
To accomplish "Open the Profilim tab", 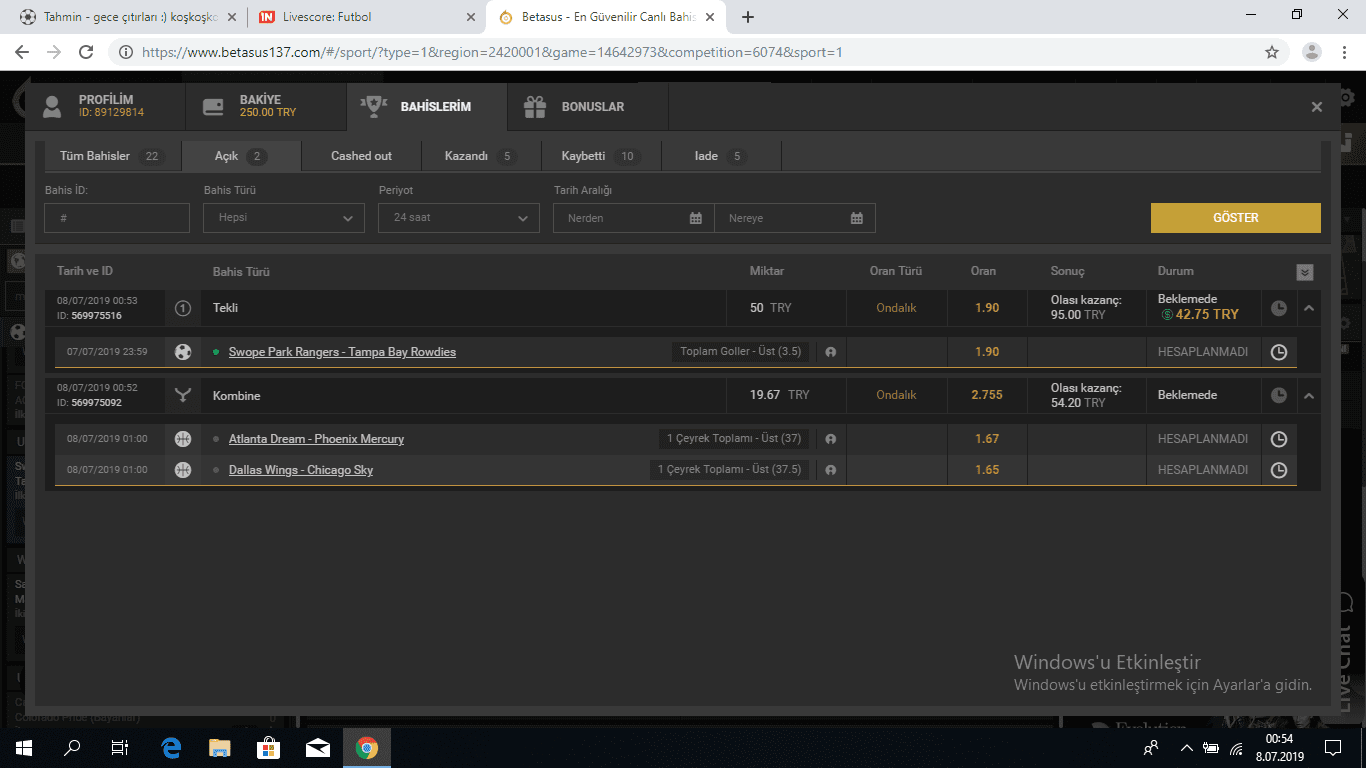I will pyautogui.click(x=105, y=106).
